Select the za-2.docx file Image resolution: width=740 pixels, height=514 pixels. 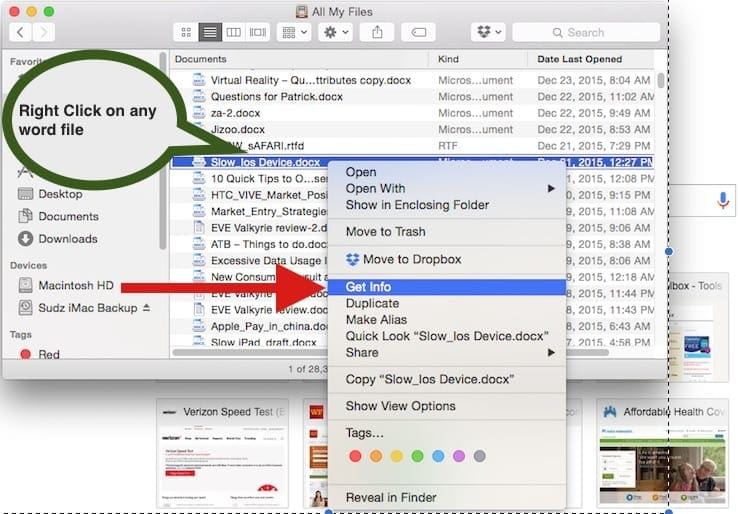235,113
